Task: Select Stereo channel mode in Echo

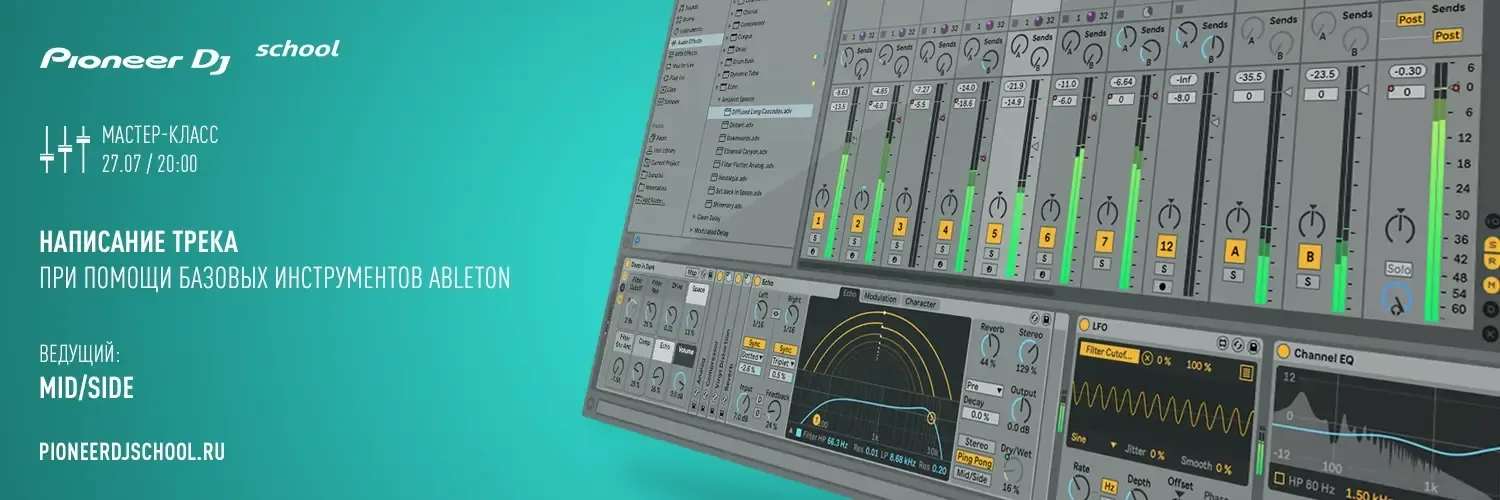Action: (976, 444)
